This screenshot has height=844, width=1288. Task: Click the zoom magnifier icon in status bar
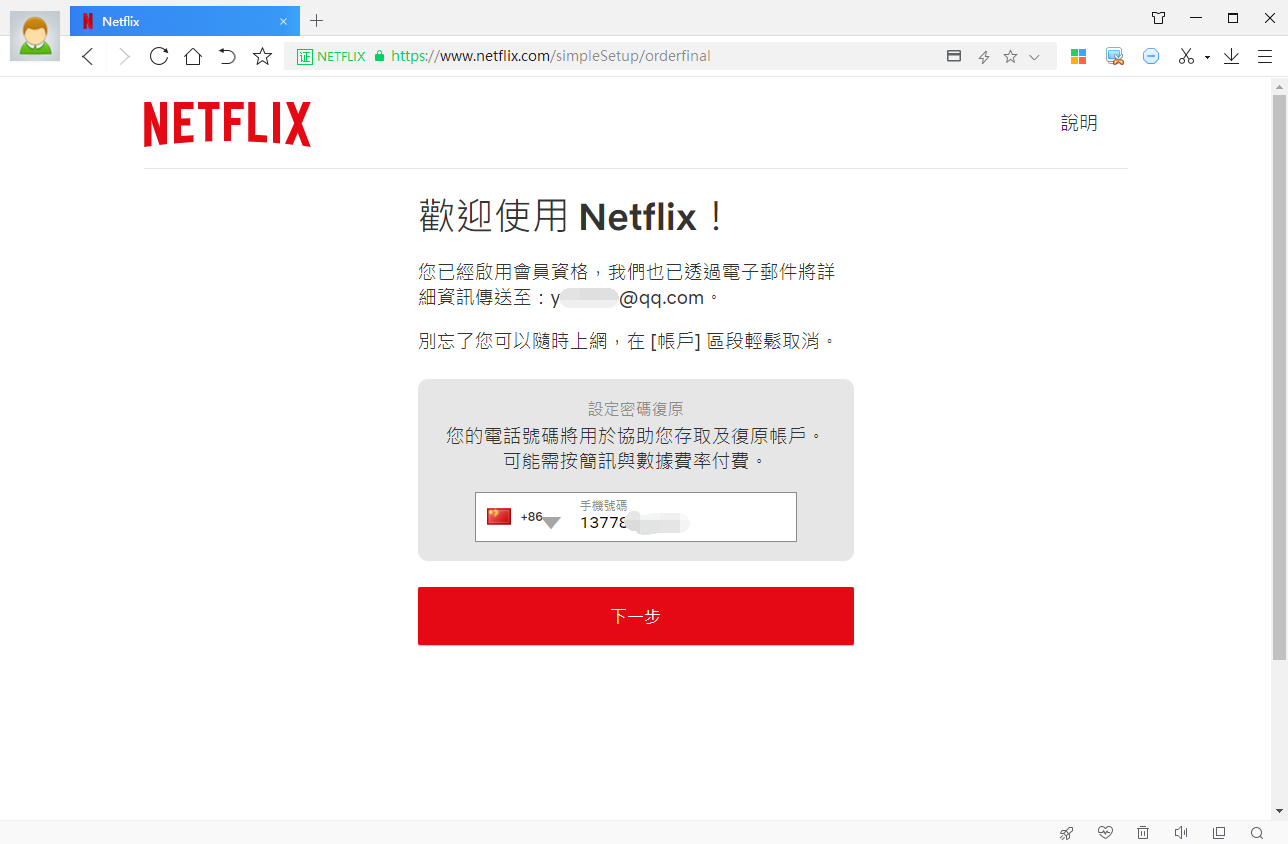(x=1257, y=833)
